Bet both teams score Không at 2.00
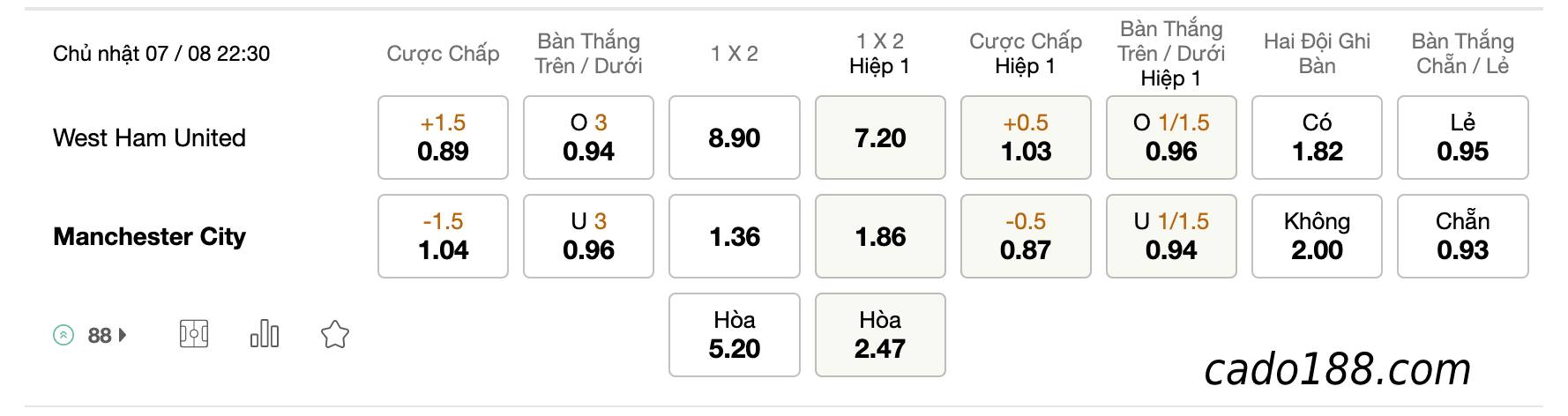 (1317, 236)
